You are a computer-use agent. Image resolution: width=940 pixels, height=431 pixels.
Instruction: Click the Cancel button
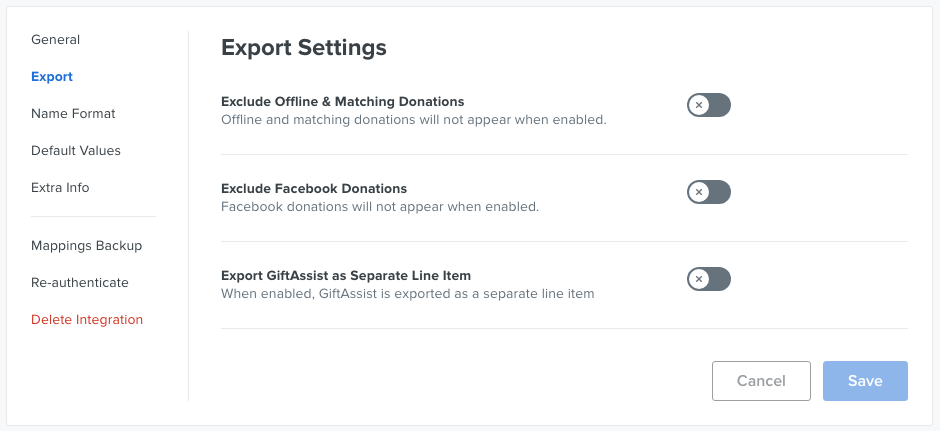[761, 381]
